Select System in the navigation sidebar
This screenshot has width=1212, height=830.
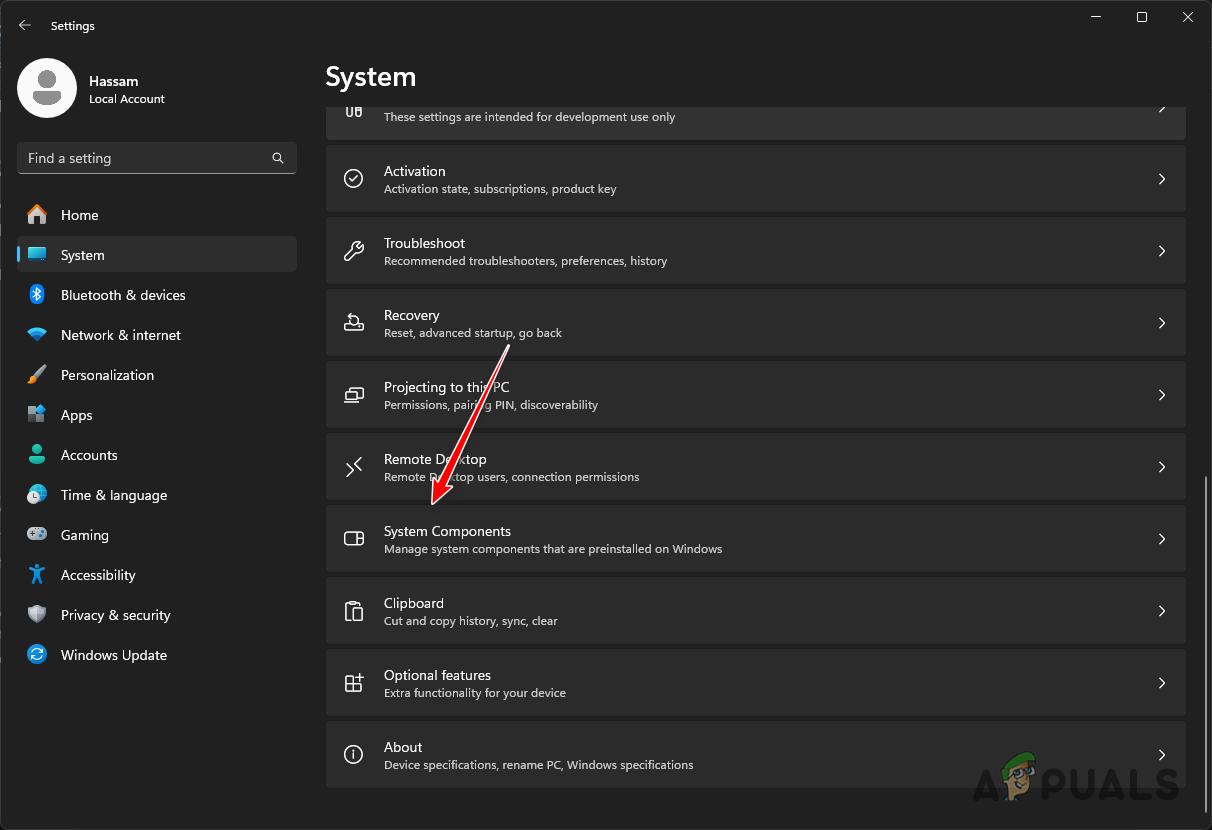click(82, 254)
